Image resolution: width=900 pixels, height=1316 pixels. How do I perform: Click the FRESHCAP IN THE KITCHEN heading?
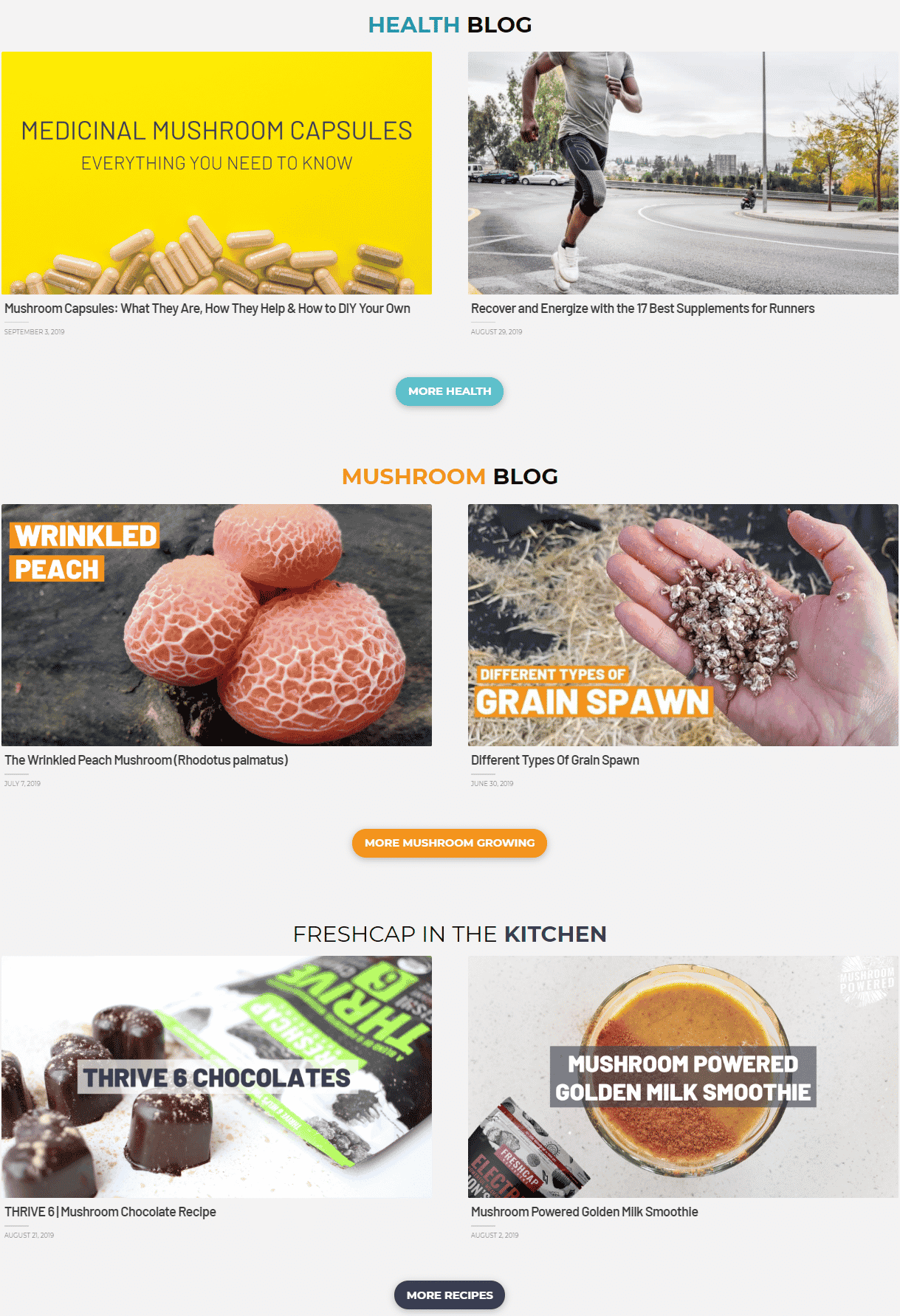(450, 934)
